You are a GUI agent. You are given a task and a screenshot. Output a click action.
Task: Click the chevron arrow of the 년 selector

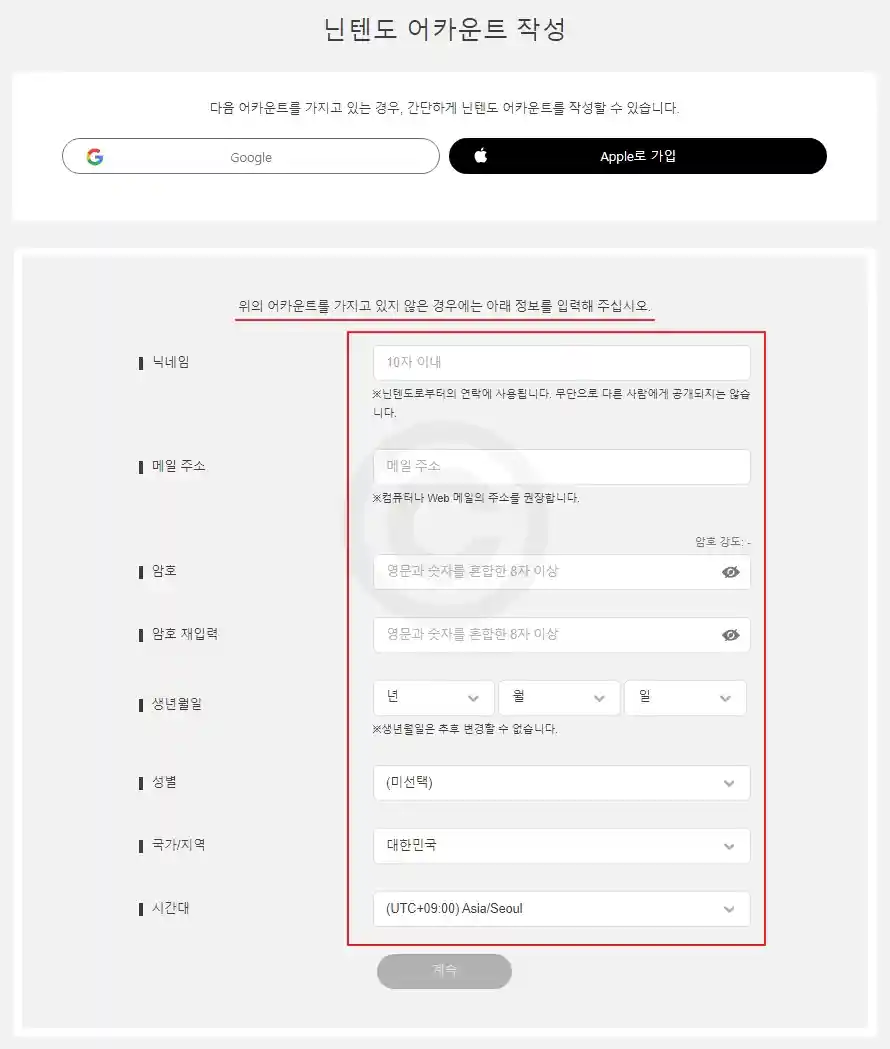pyautogui.click(x=473, y=698)
